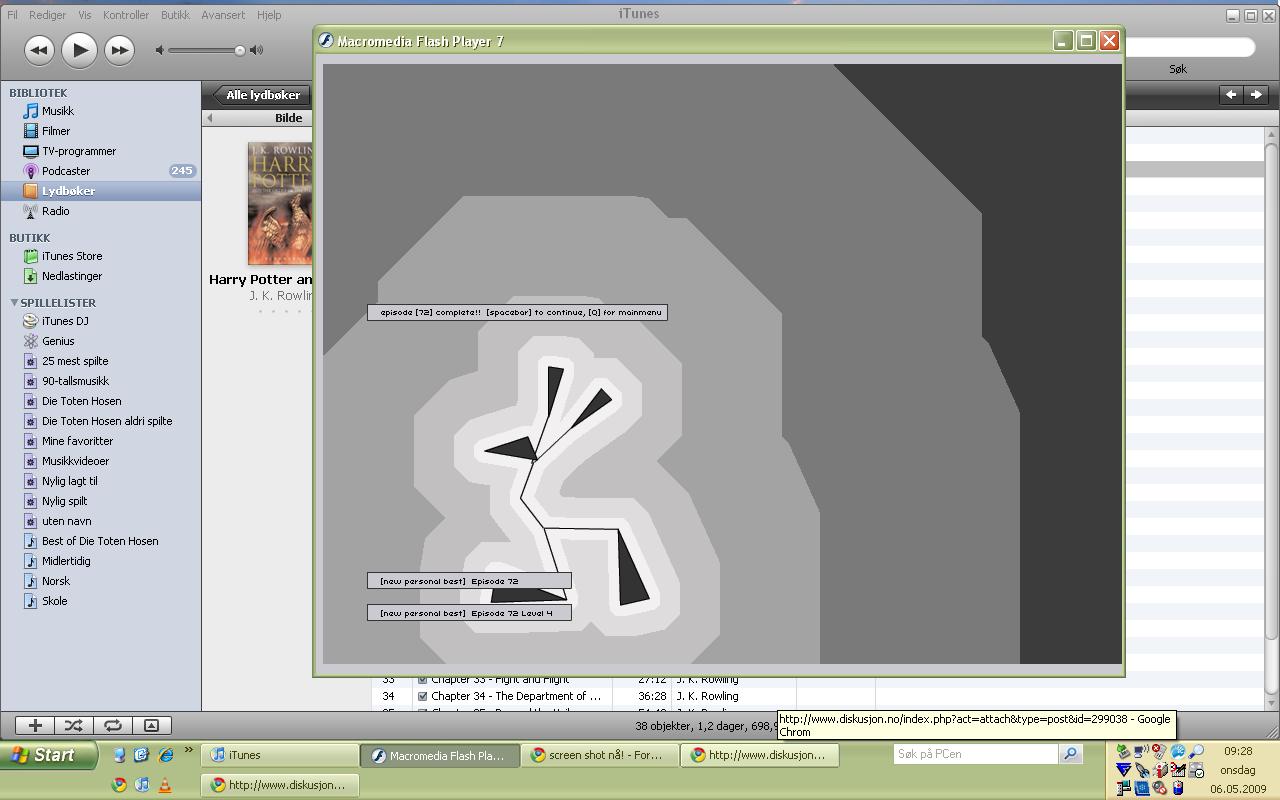The image size is (1280, 800).
Task: Open the Fil menu
Action: (x=12, y=15)
